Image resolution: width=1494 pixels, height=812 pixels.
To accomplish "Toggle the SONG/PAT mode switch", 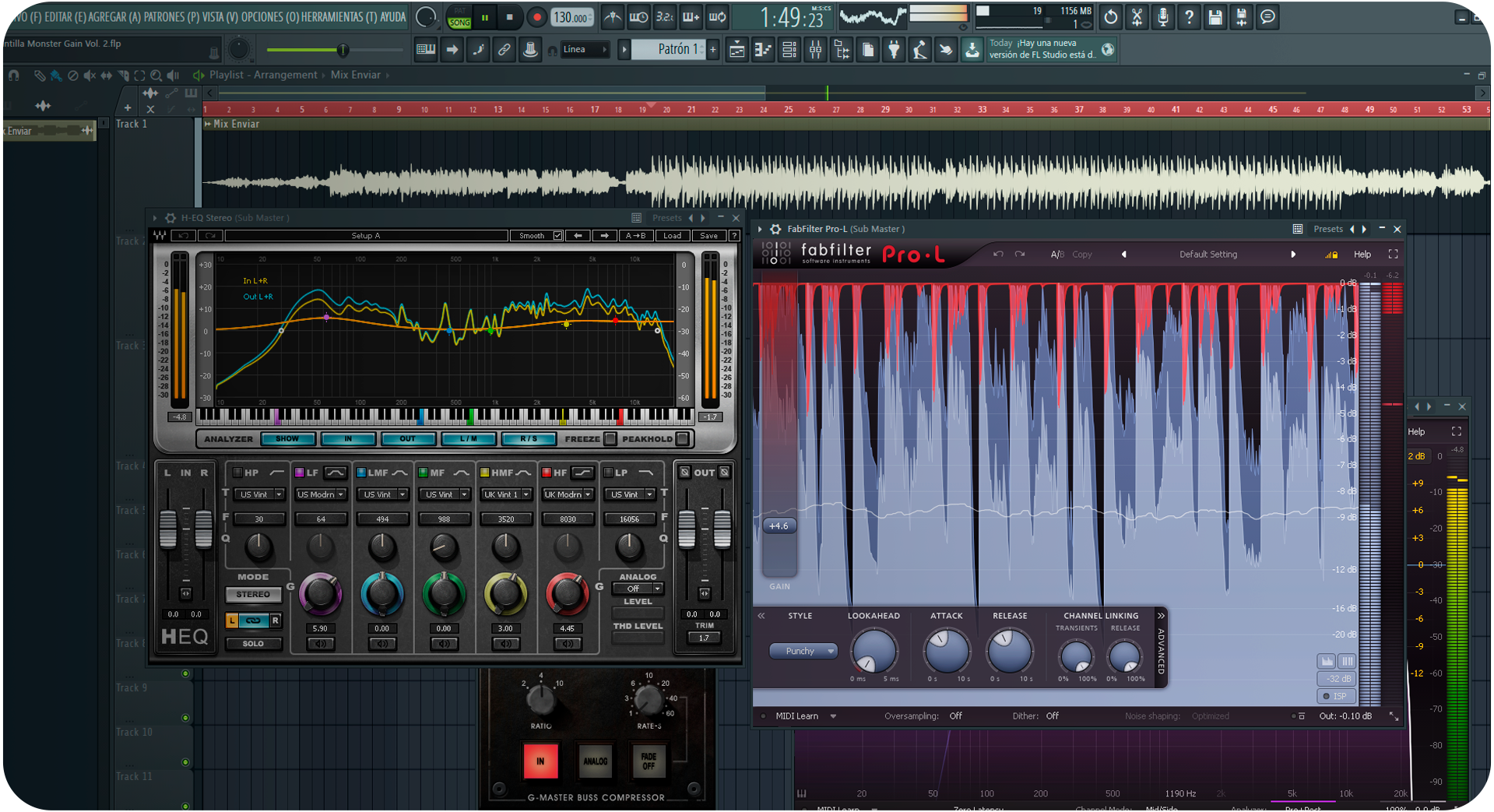I will pyautogui.click(x=459, y=18).
